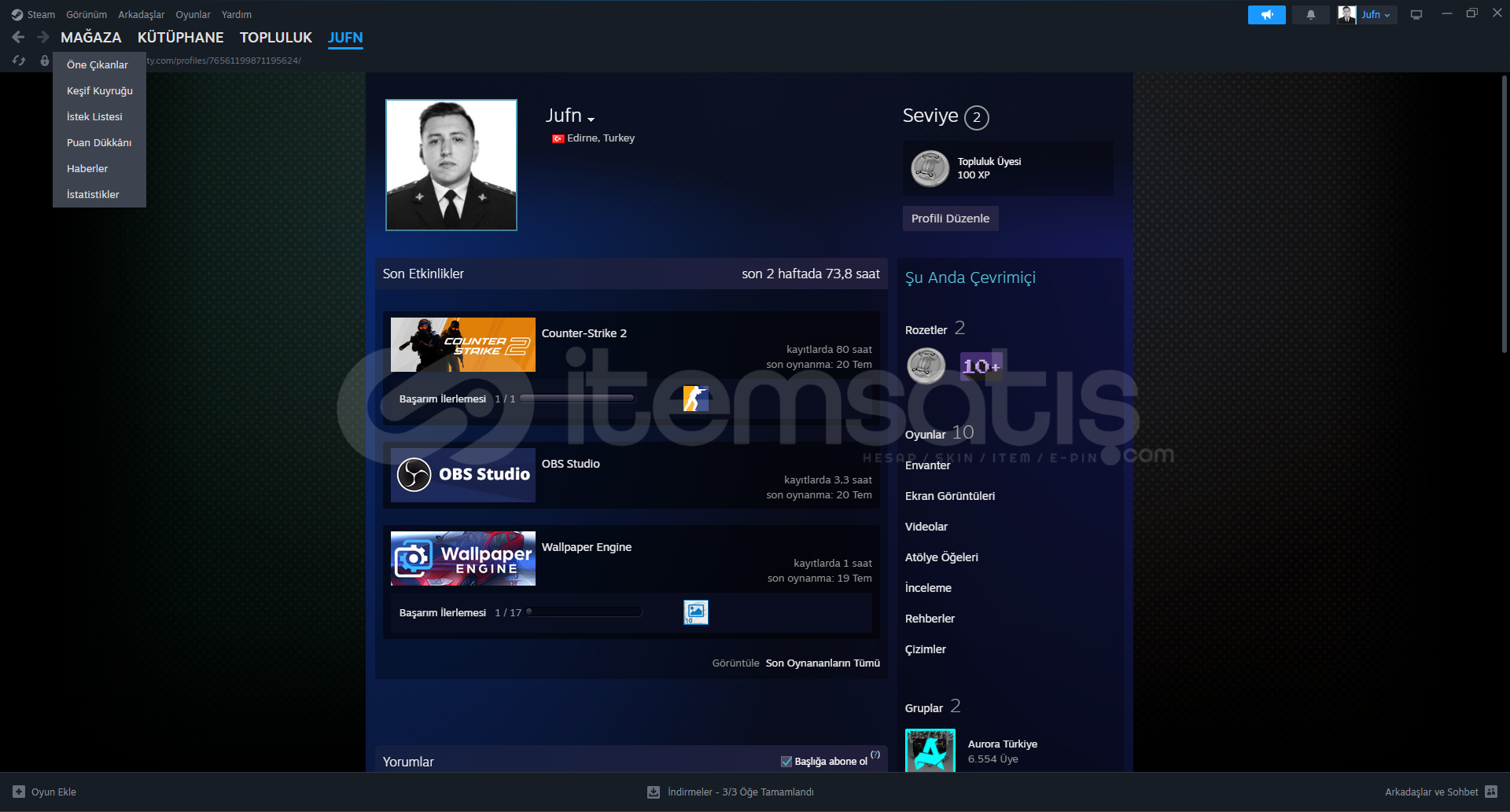The width and height of the screenshot is (1510, 812).
Task: Open Son Oynananların Tümü link
Action: pyautogui.click(x=823, y=663)
